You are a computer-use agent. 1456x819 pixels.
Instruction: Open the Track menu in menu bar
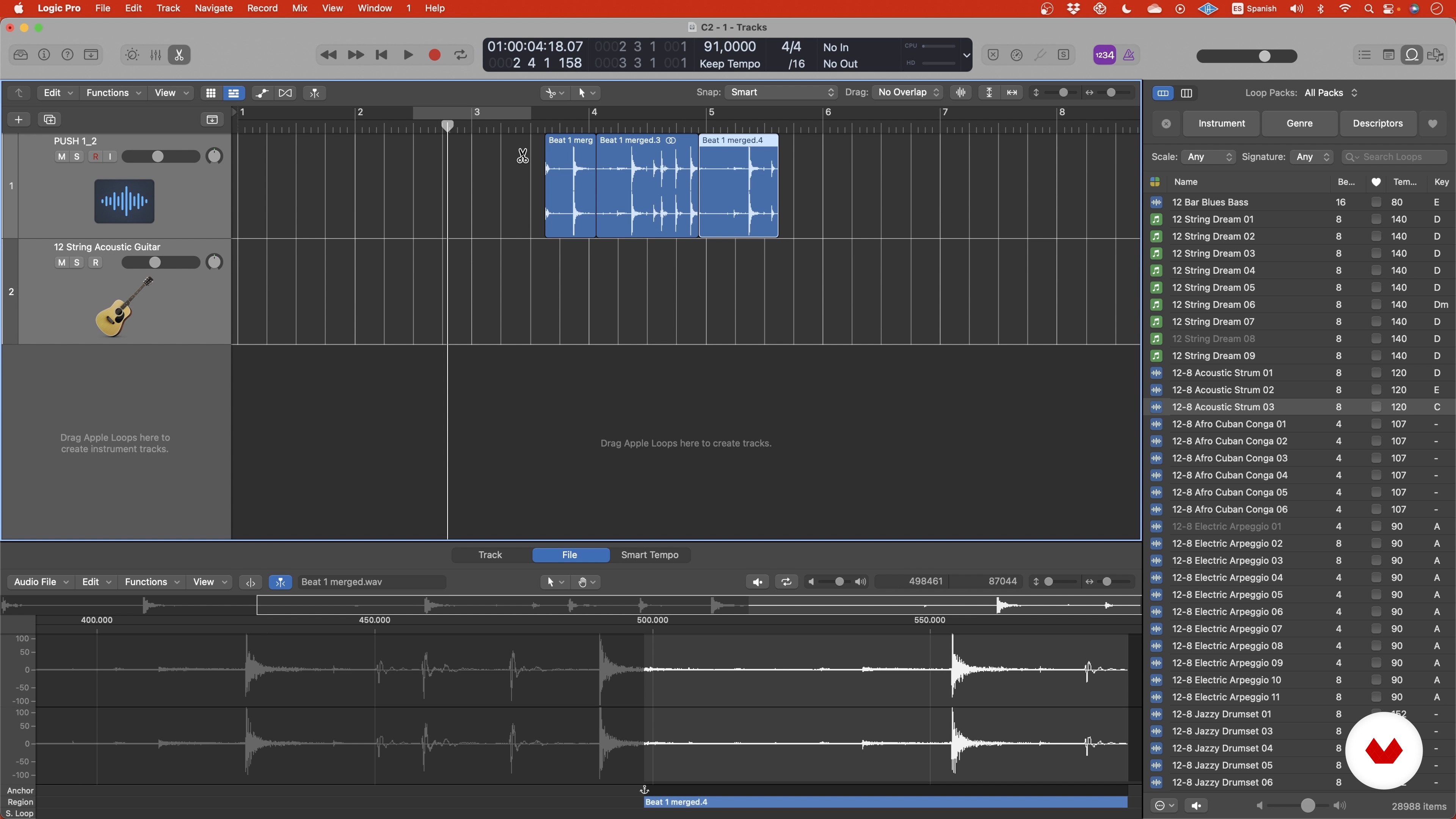point(168,8)
